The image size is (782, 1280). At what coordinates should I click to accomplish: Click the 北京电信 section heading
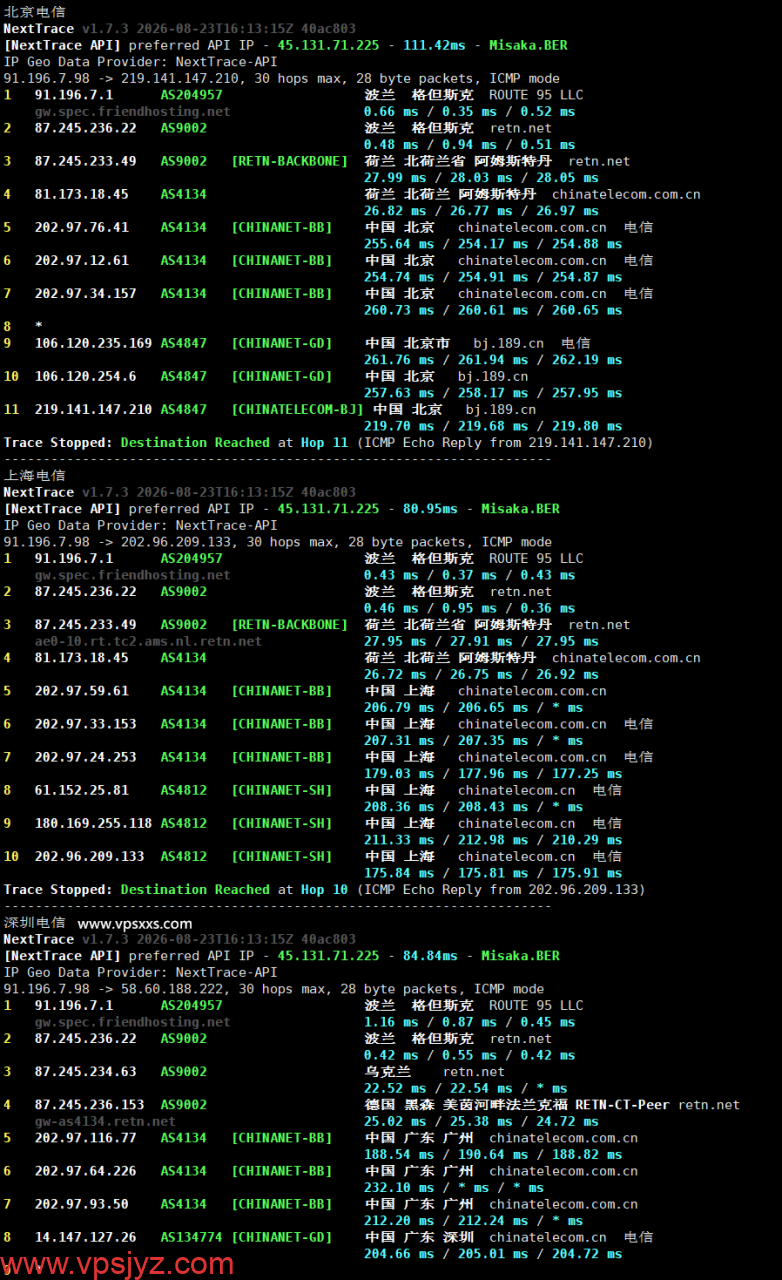click(35, 12)
